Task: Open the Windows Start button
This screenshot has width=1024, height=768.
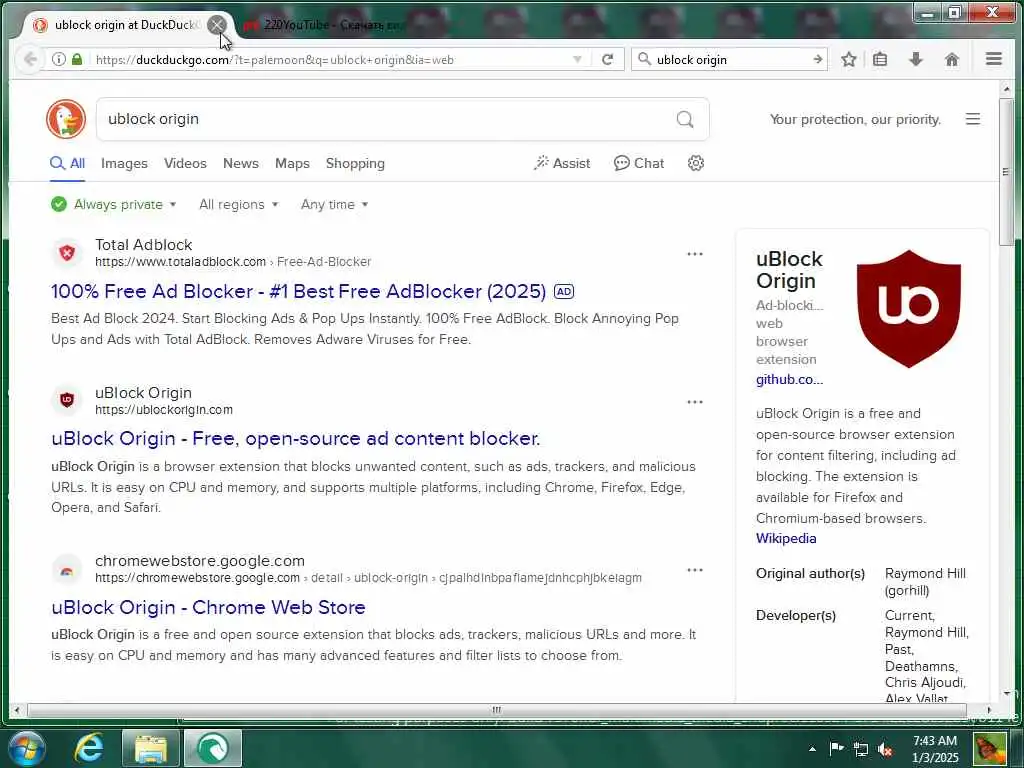Action: click(x=25, y=748)
